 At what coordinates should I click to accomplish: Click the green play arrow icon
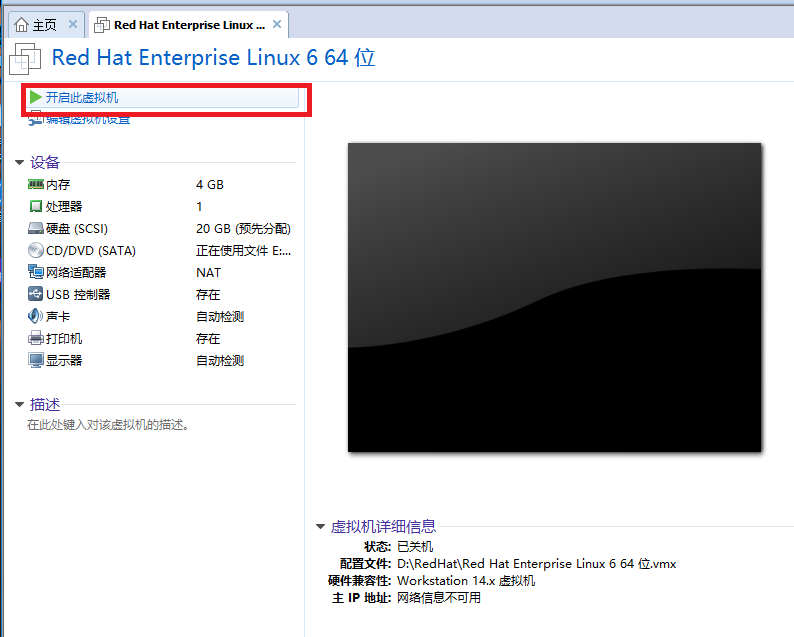pos(35,97)
